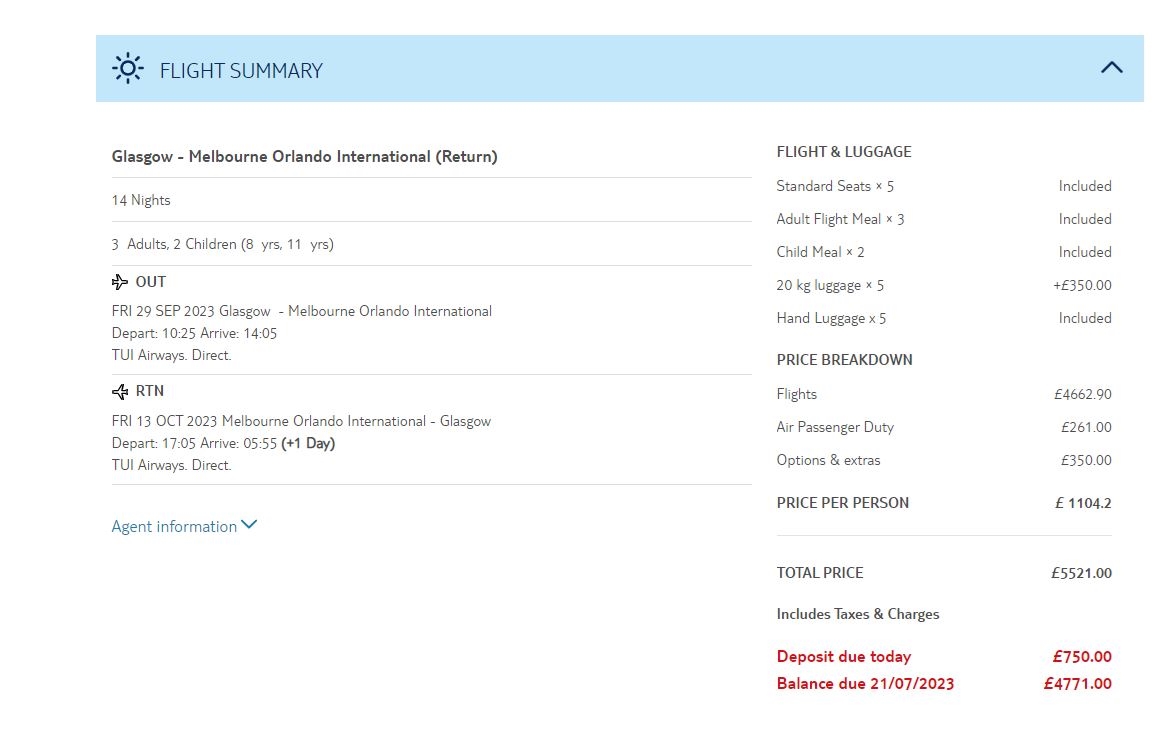The image size is (1171, 730).
Task: Click the Price Per Person £1104.2 value
Action: click(1083, 504)
